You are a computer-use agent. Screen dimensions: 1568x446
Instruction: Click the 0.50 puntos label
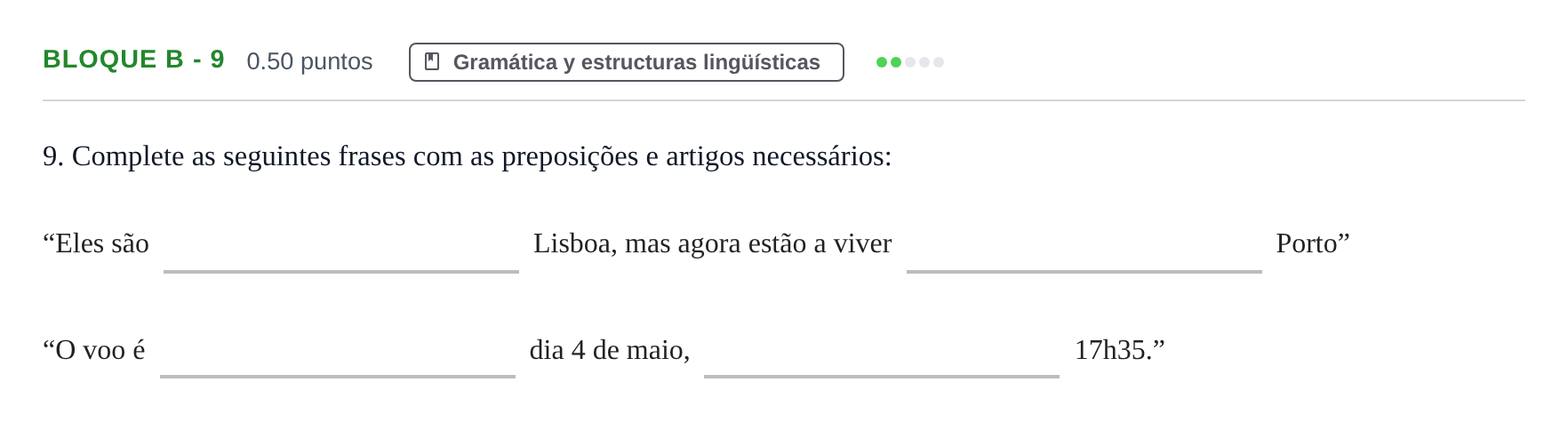309,61
